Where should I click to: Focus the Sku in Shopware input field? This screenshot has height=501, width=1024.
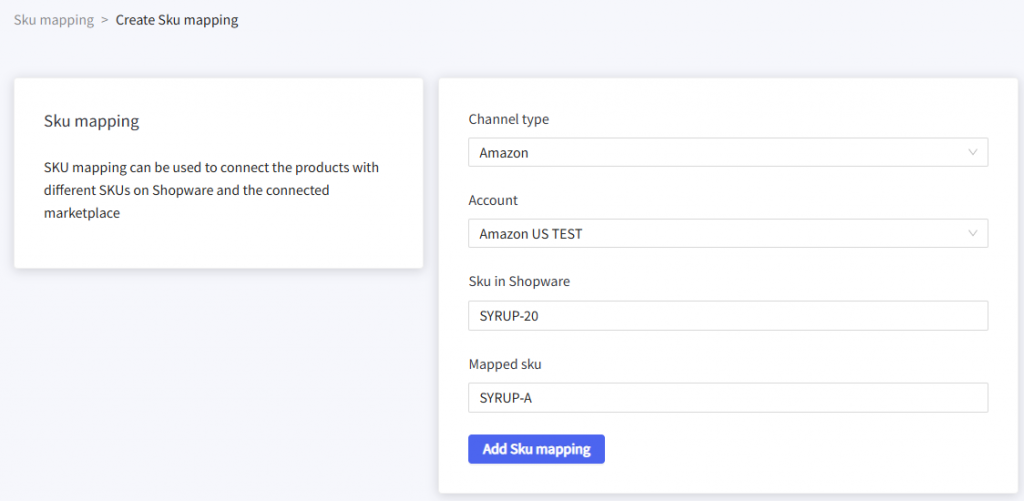coord(727,316)
